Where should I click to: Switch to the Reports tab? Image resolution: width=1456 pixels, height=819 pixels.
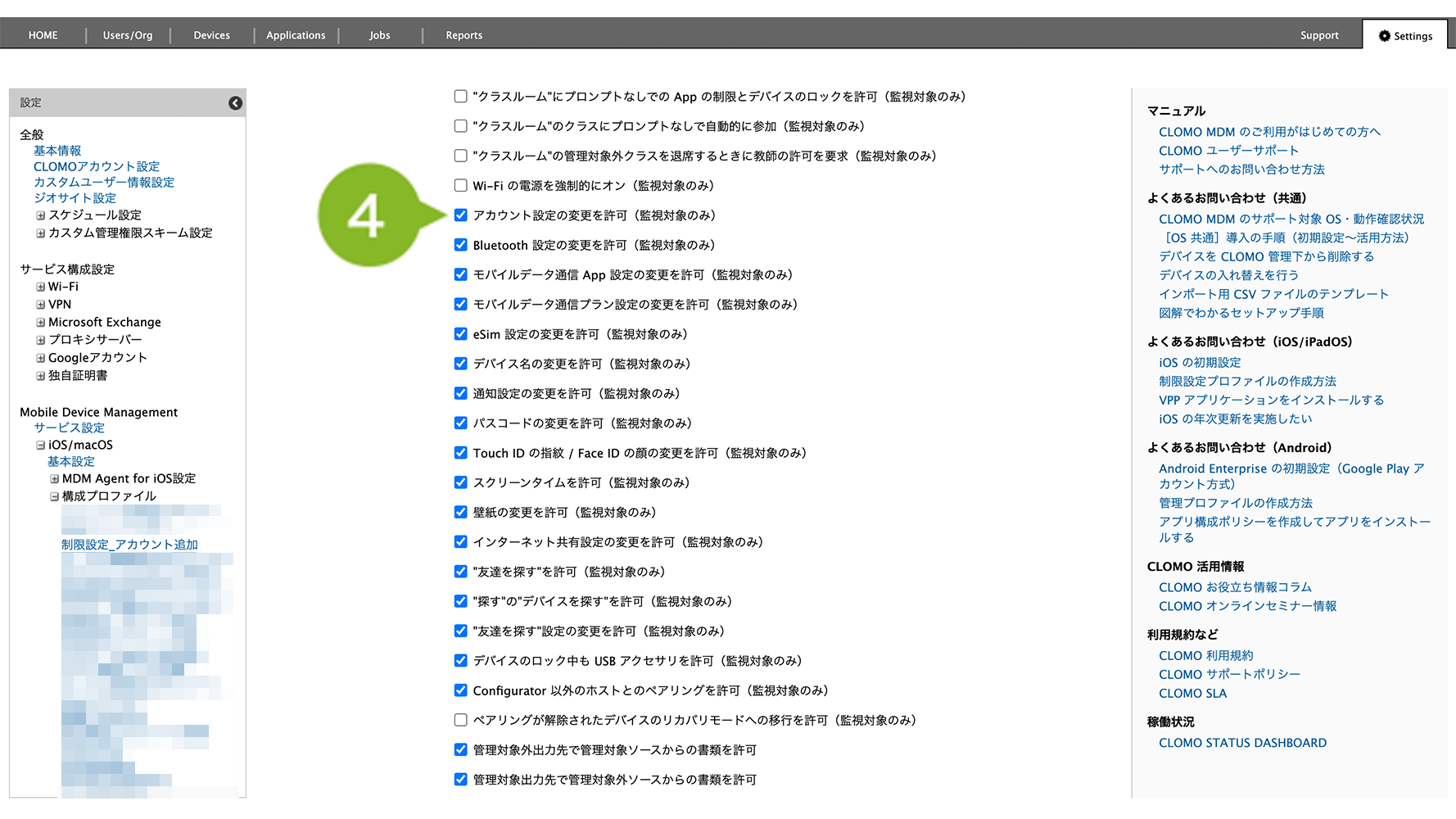(463, 35)
